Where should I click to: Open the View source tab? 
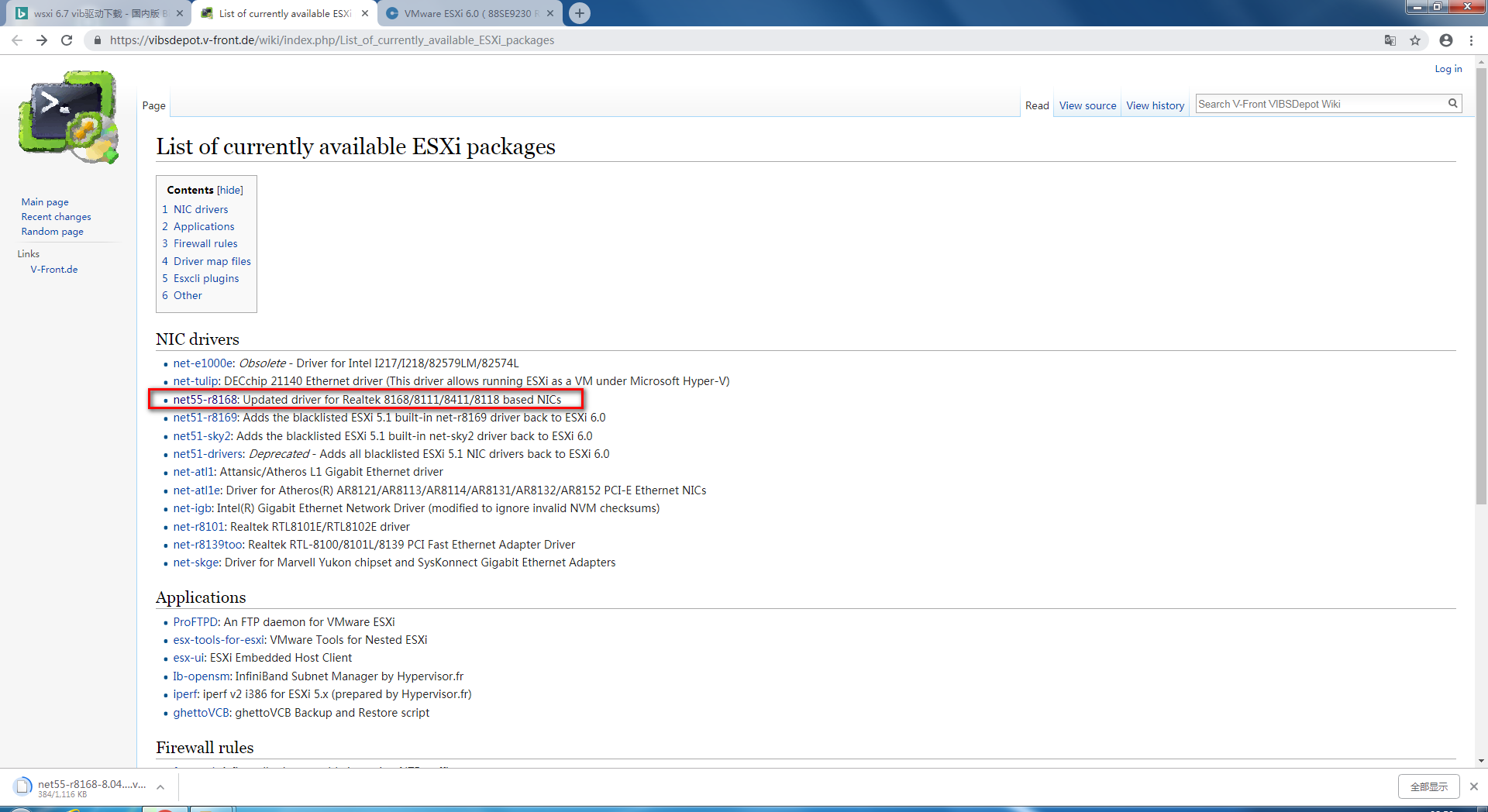pyautogui.click(x=1087, y=105)
